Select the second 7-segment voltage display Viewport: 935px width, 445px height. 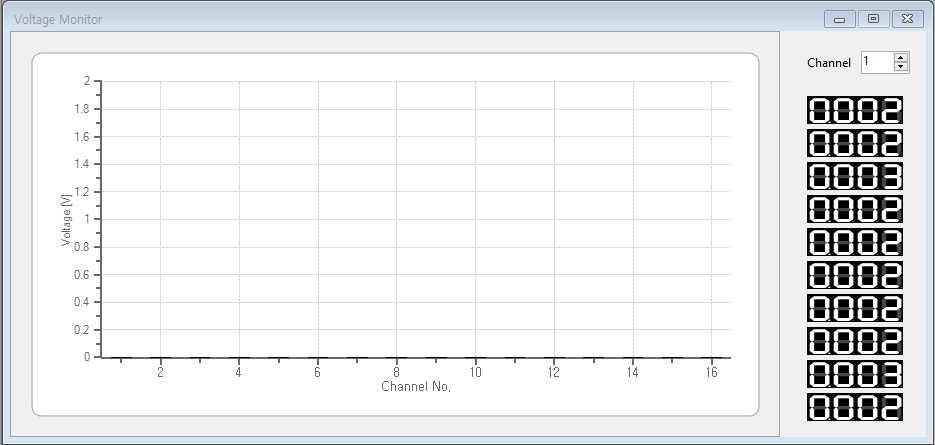click(x=855, y=143)
